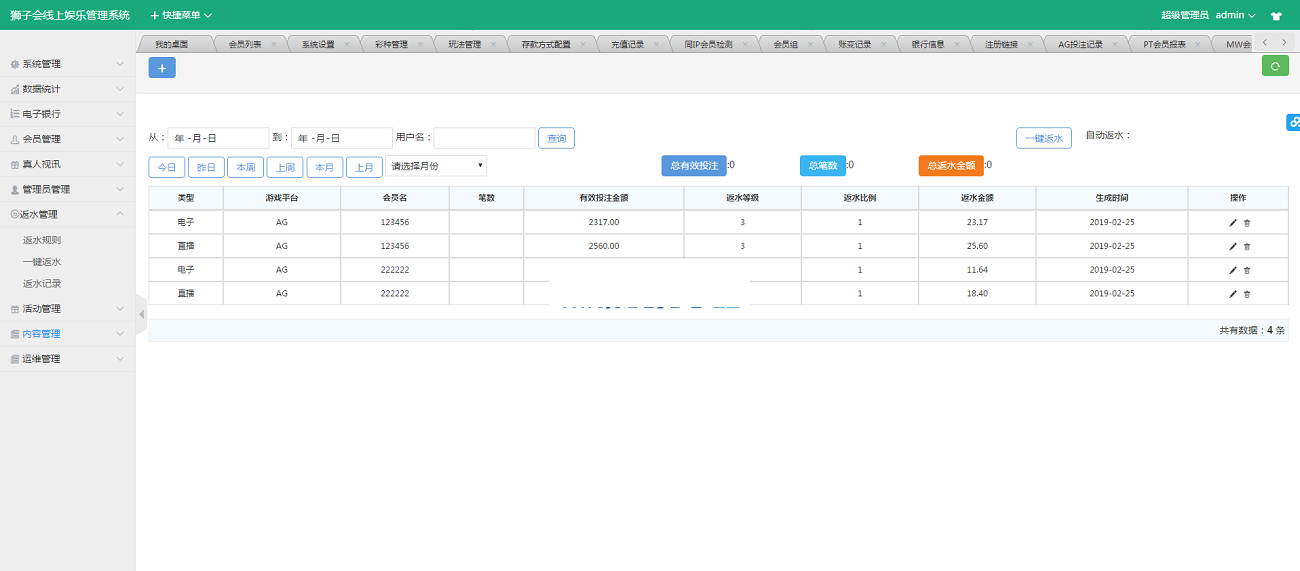Switch to the 充值记录 tab
This screenshot has height=571, width=1300.
(627, 45)
